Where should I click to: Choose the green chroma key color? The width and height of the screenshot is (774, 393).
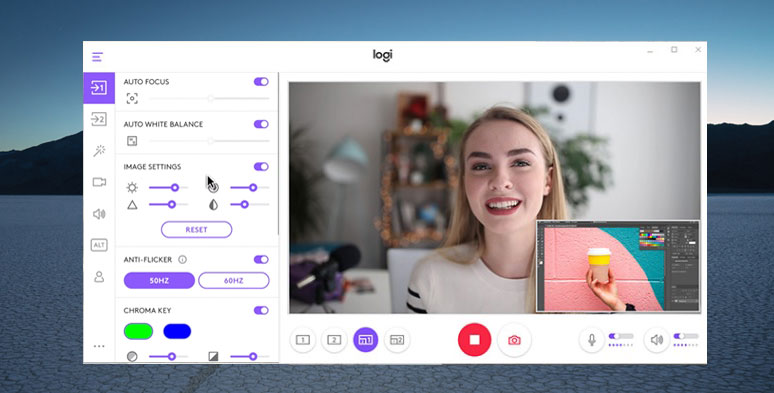[x=138, y=331]
